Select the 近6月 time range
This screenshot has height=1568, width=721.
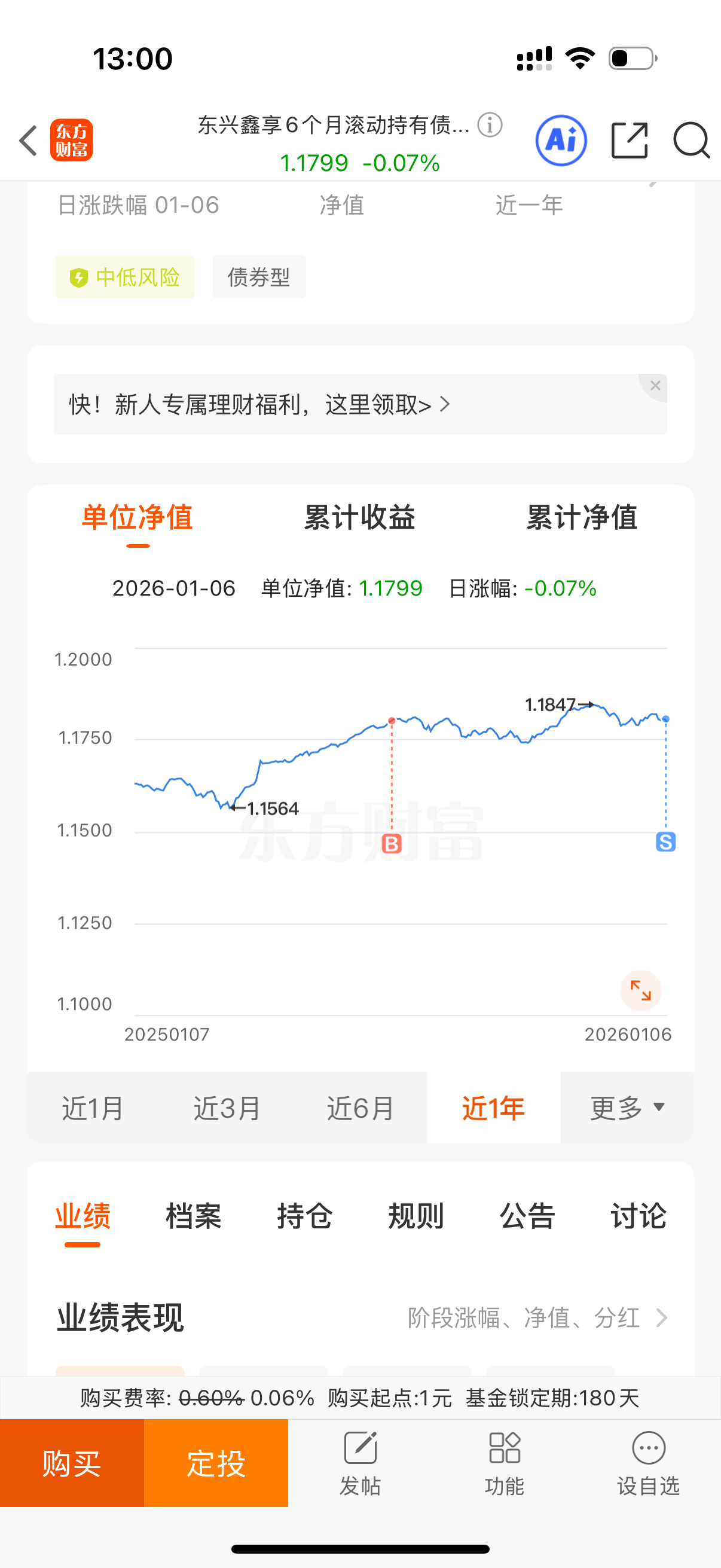pyautogui.click(x=361, y=1108)
